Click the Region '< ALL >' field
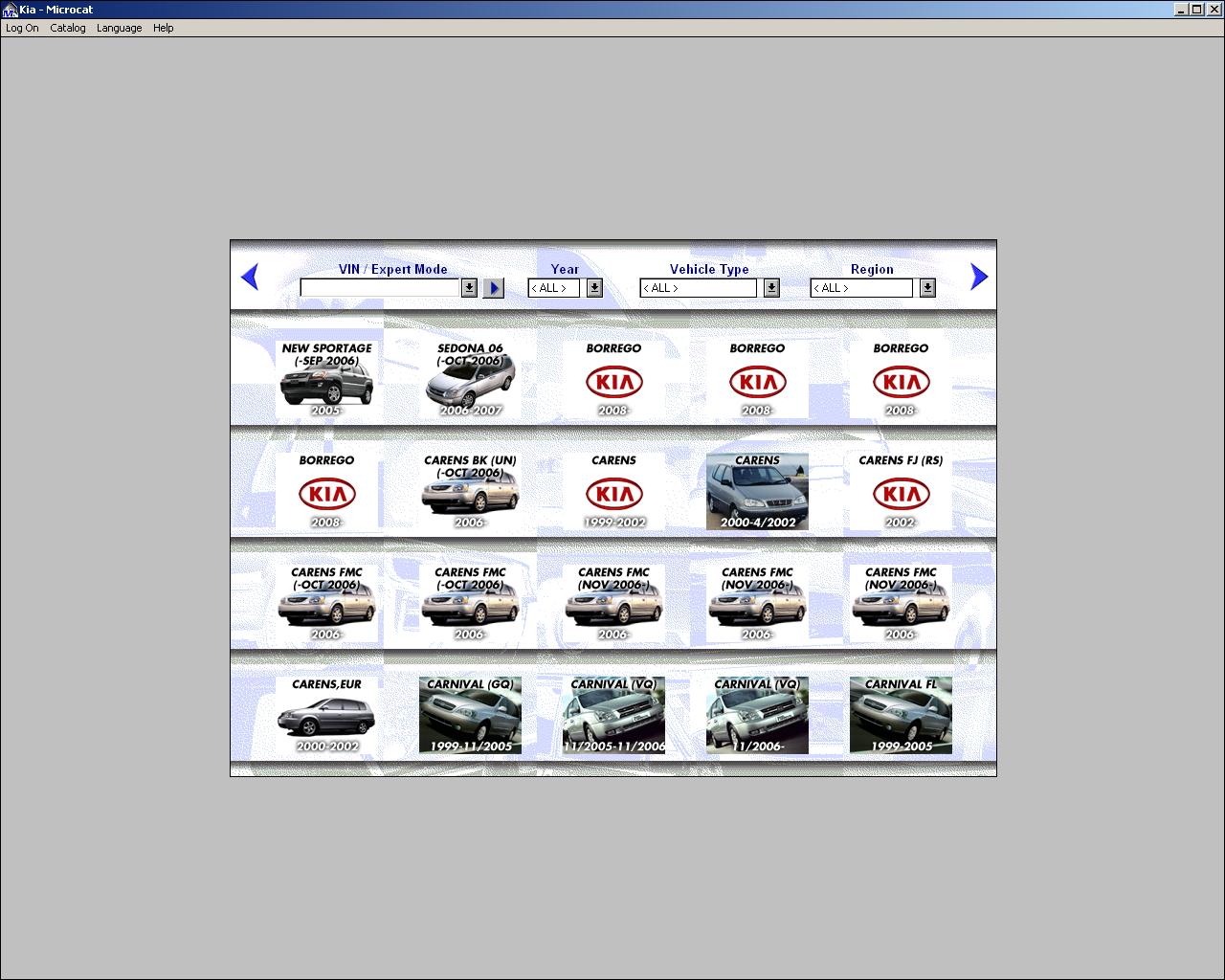This screenshot has width=1225, height=980. 861,288
